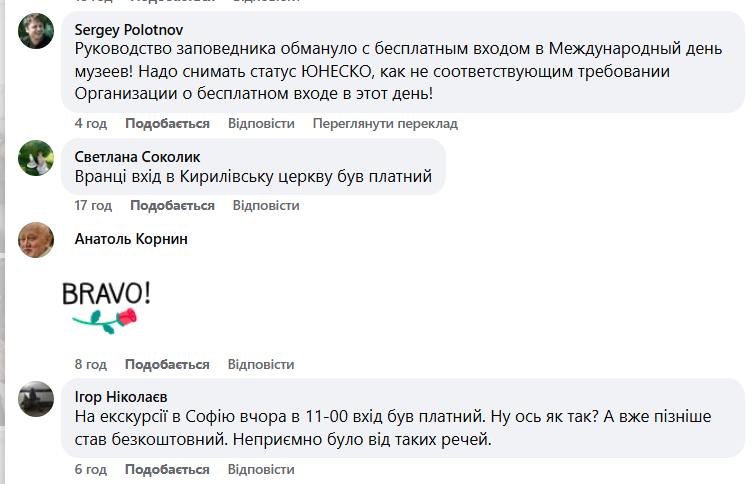This screenshot has height=484, width=752.
Task: Like Светлана Соколик's comment
Action: [x=172, y=205]
